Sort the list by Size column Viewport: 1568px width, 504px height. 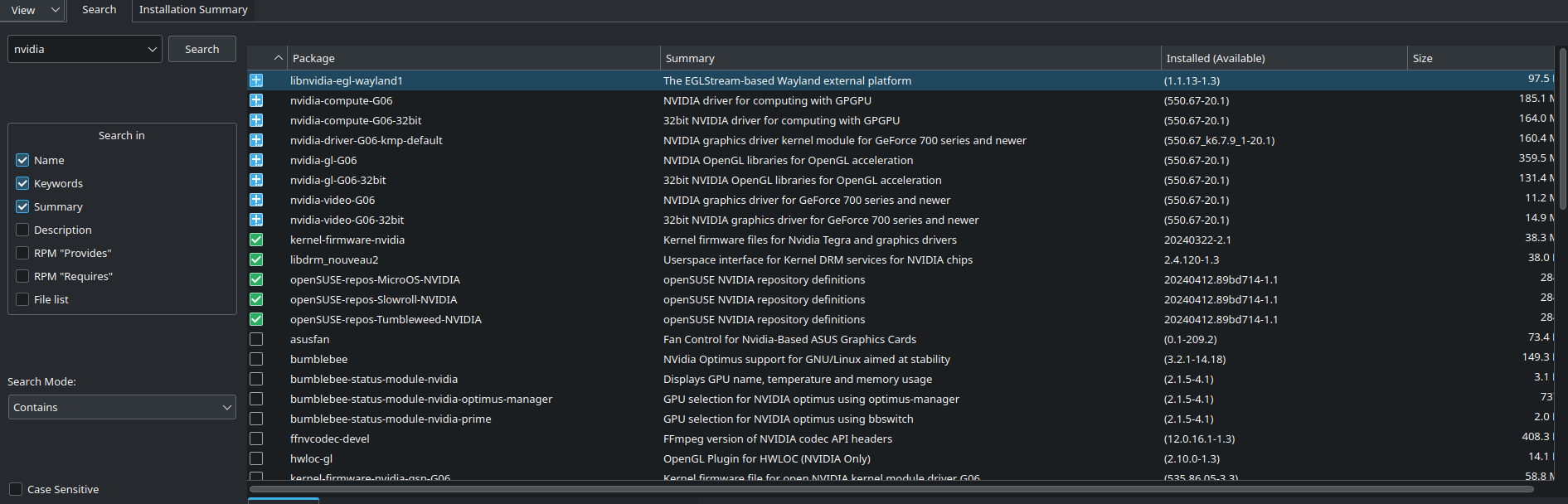pos(1480,58)
